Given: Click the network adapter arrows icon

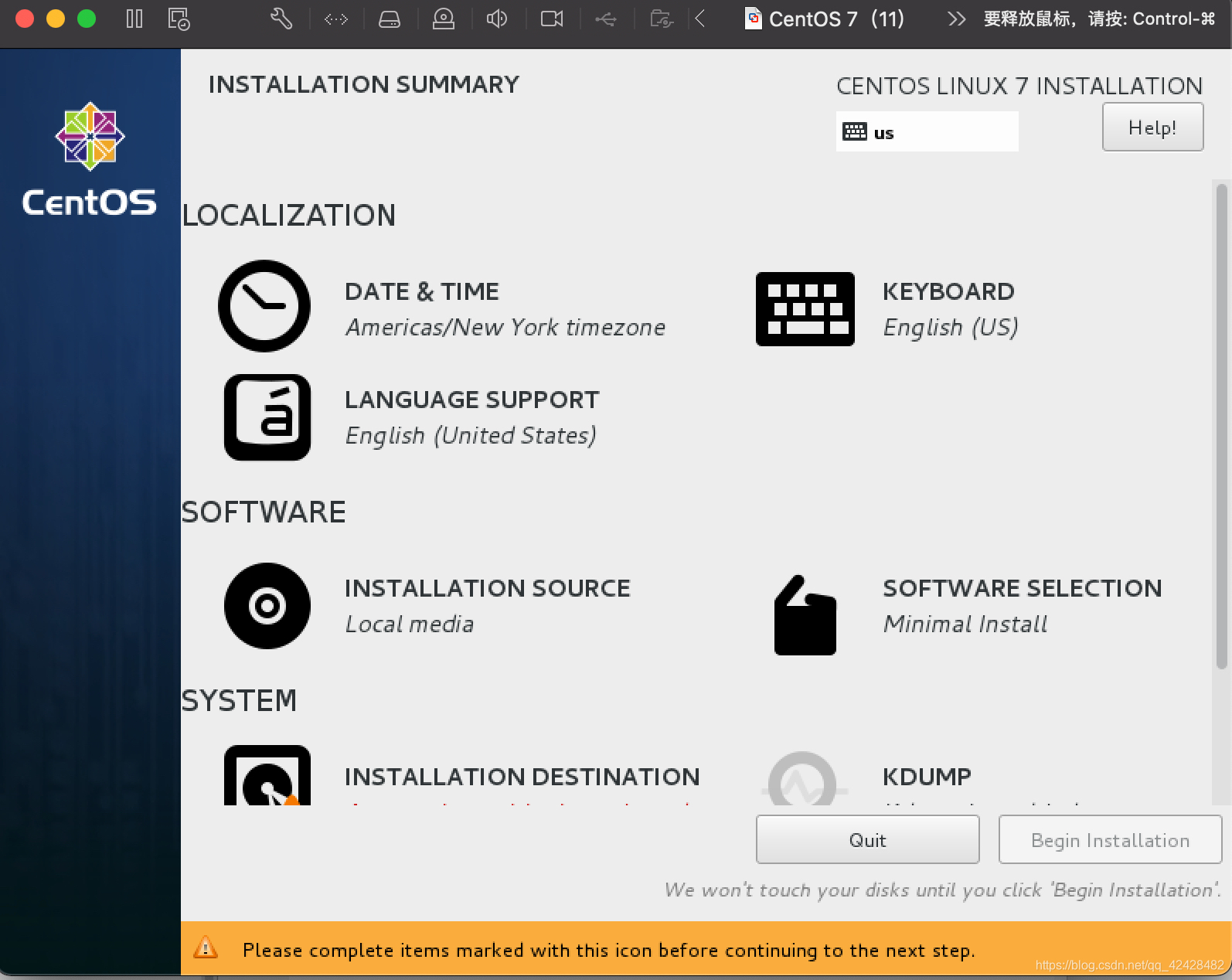Looking at the screenshot, I should (x=335, y=19).
